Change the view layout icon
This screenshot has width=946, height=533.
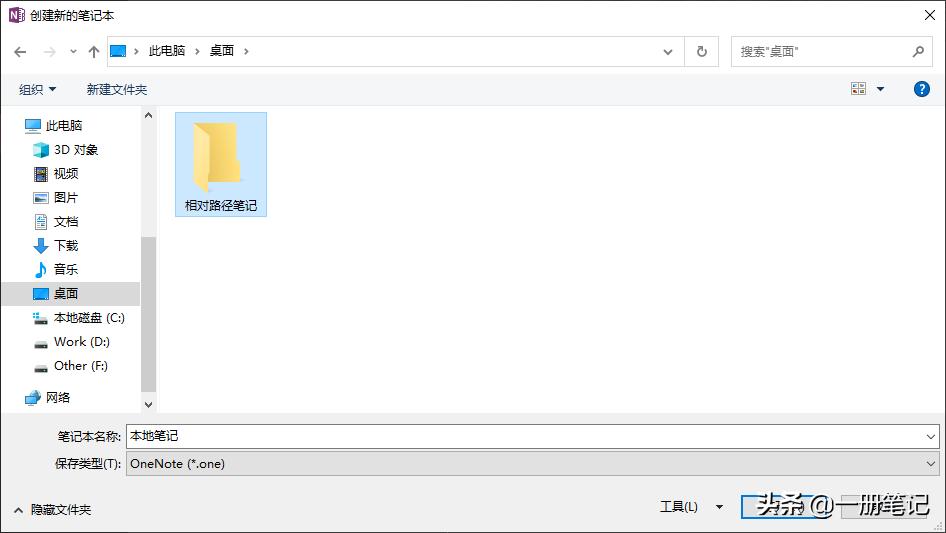click(x=859, y=89)
